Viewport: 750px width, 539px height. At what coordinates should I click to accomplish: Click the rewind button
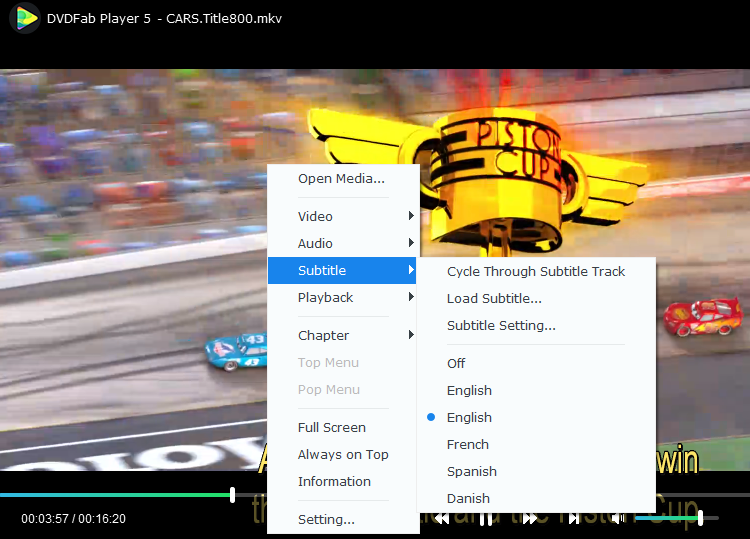pos(440,518)
